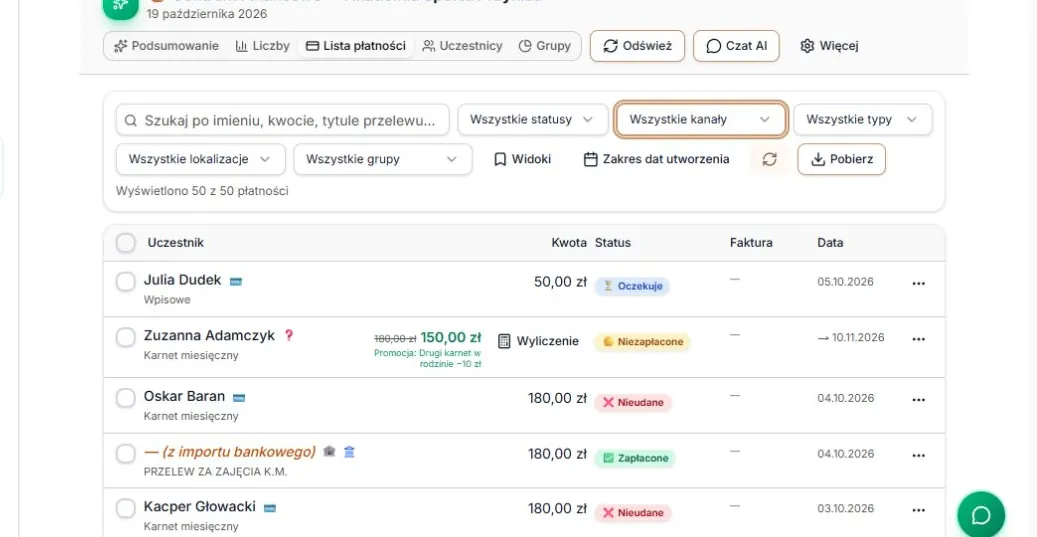Screen dimensions: 1037x537
Task: Open row menu for bank import payment
Action: (x=919, y=456)
